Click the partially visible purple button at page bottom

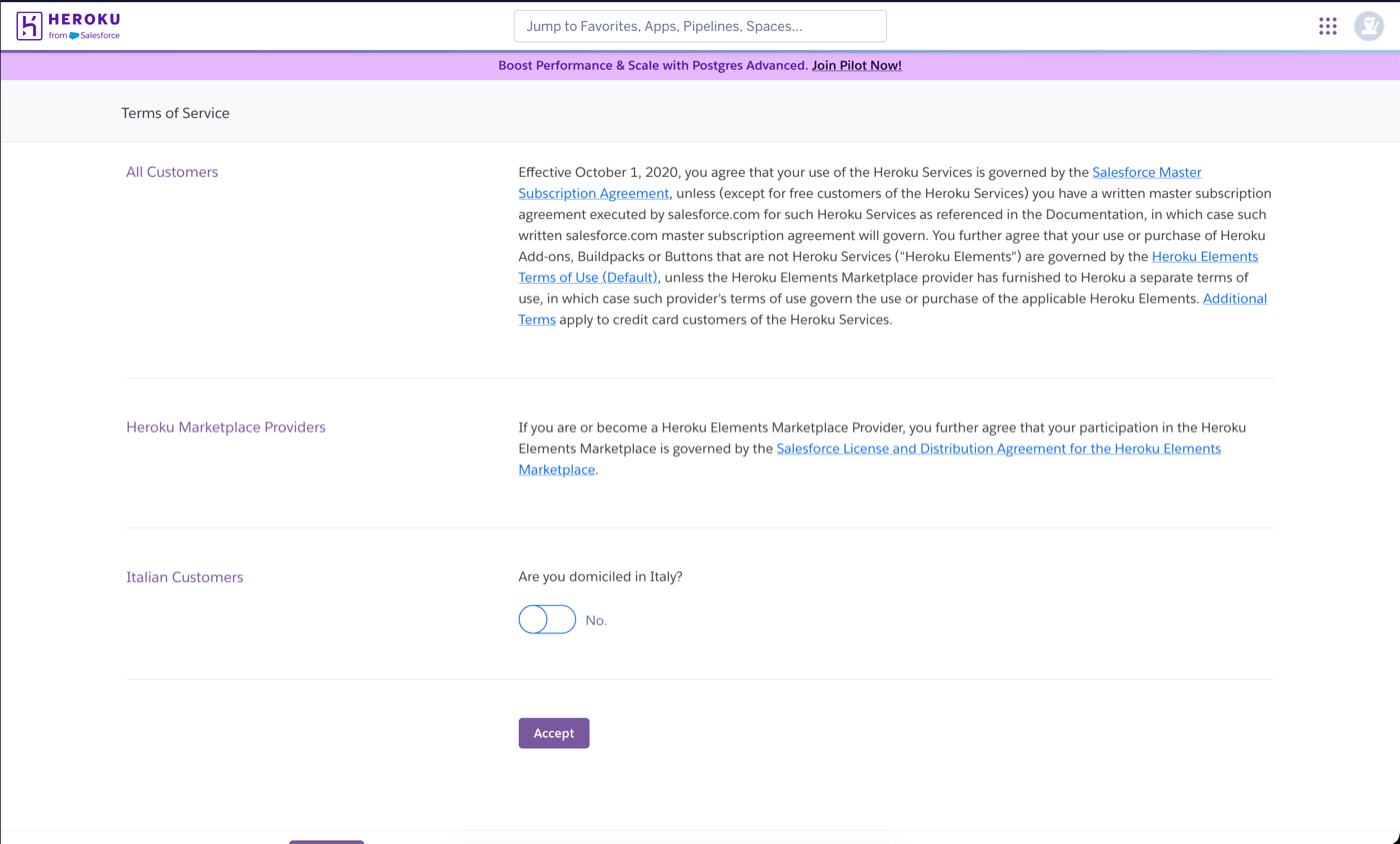[327, 841]
